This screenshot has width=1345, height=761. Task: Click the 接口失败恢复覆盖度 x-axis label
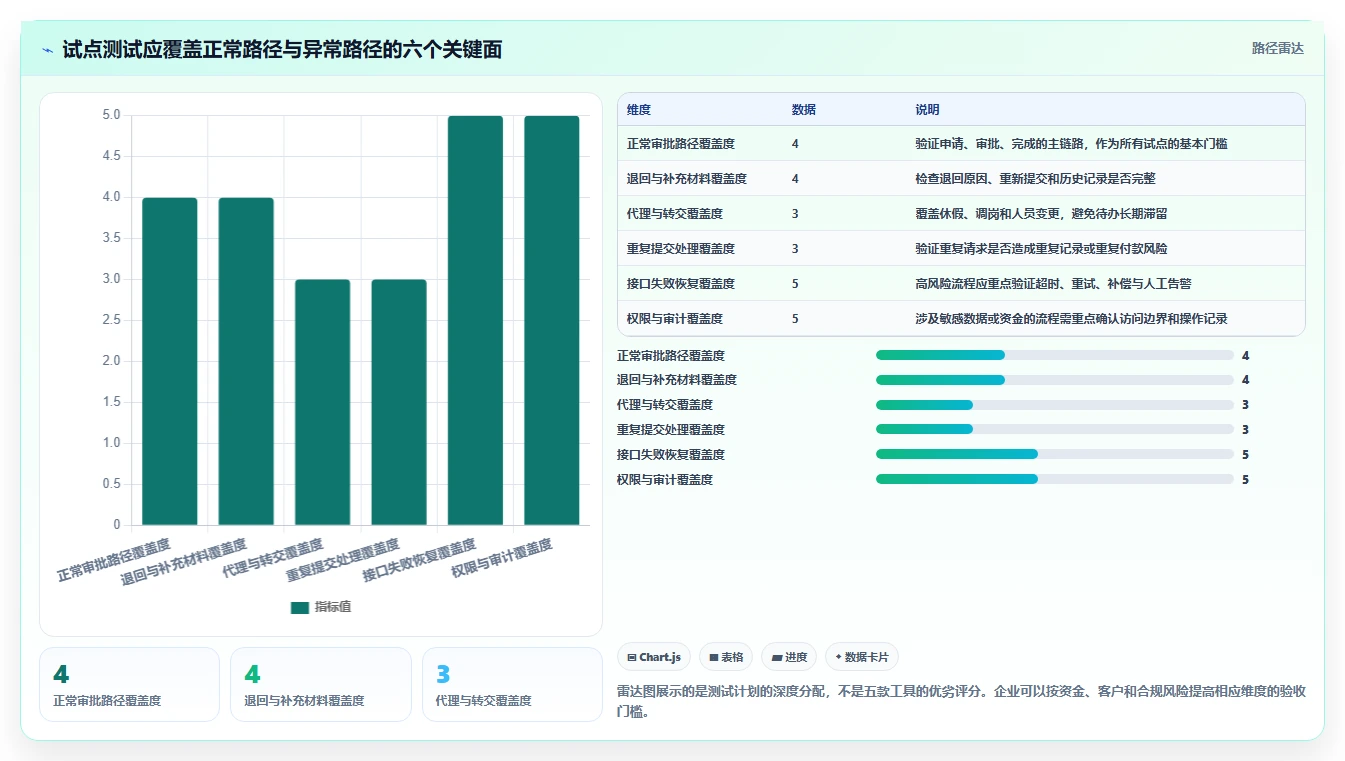pyautogui.click(x=418, y=561)
